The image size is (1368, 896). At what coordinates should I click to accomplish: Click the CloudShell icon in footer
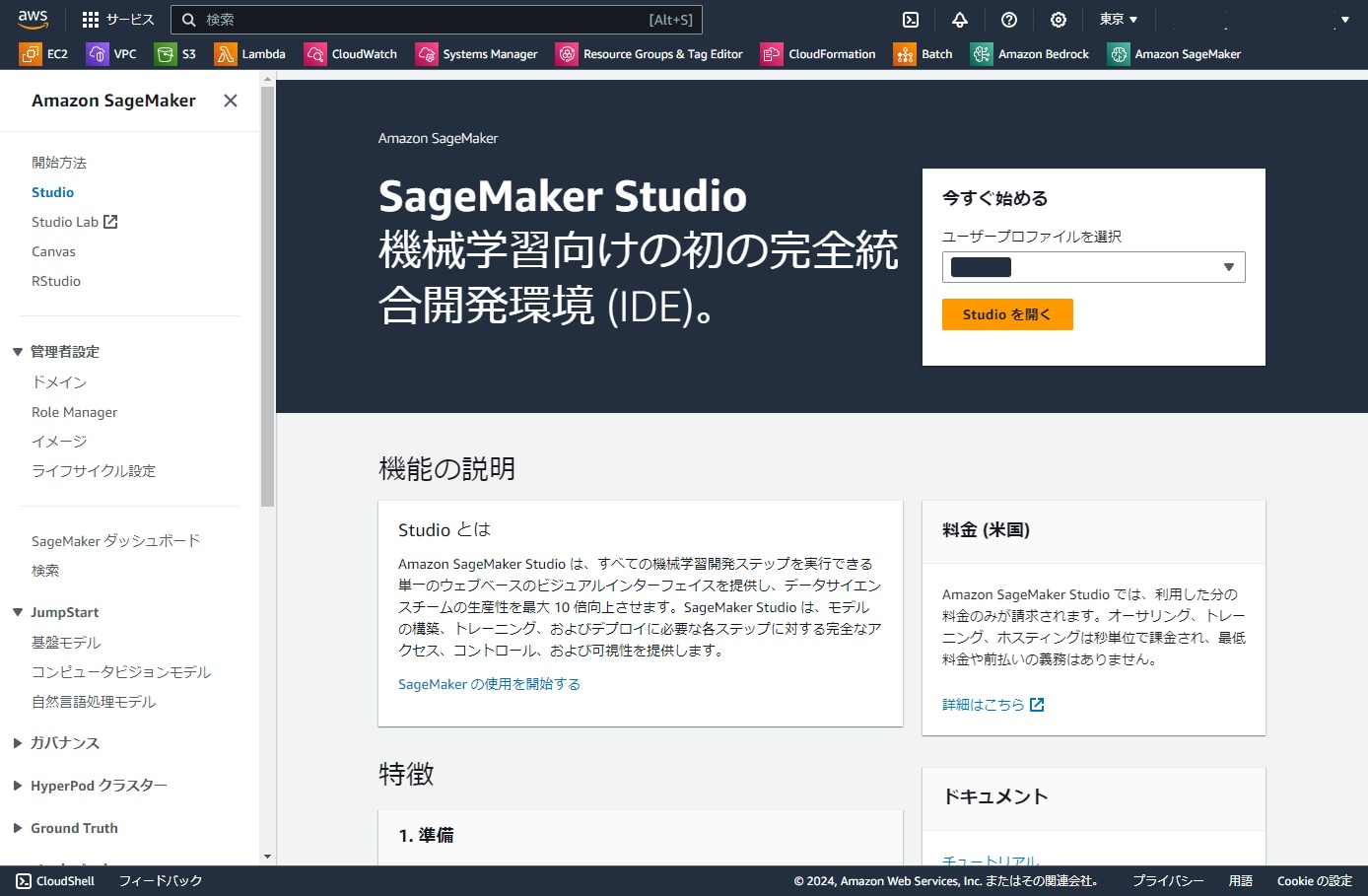(x=24, y=881)
